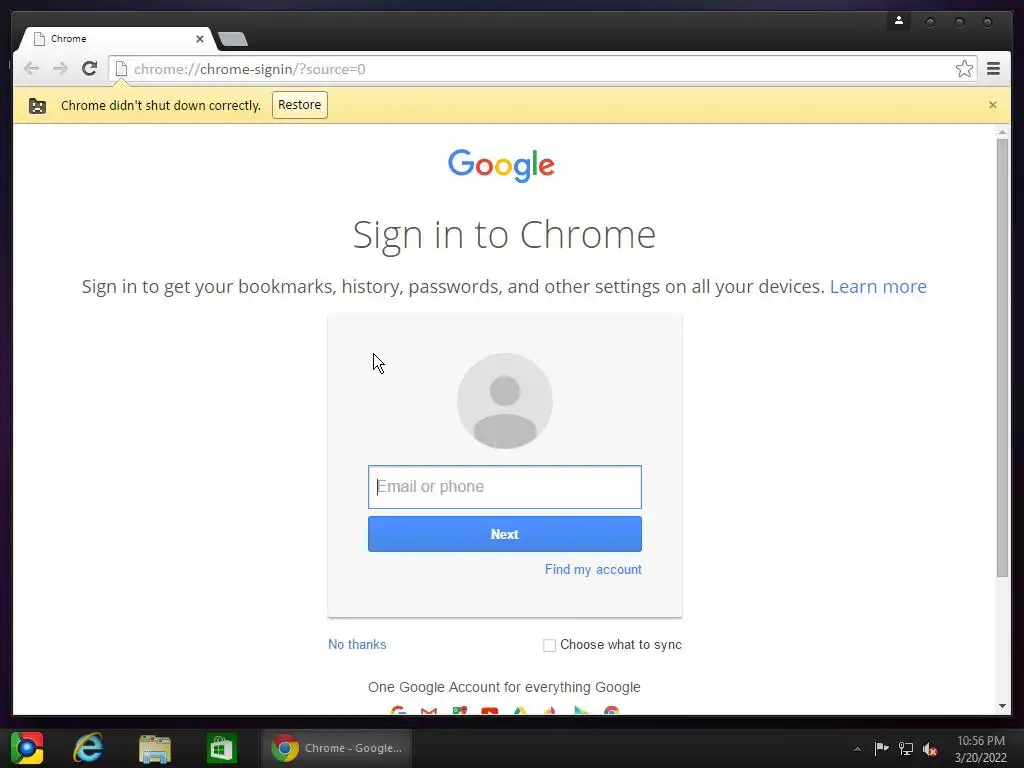The width and height of the screenshot is (1024, 768).
Task: Click the scrollbar down arrow
Action: (x=1002, y=706)
